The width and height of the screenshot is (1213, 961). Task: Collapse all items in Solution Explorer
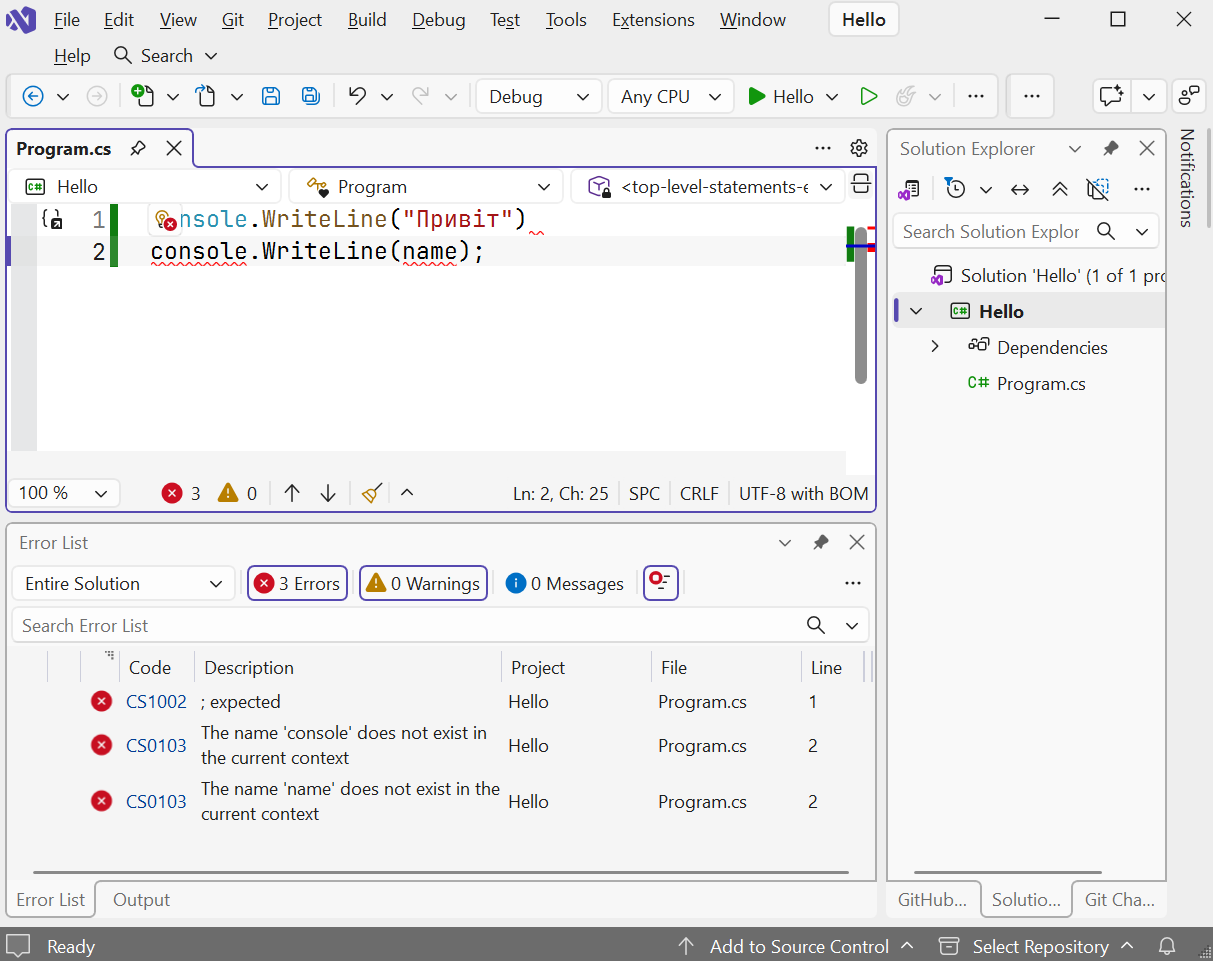click(1060, 189)
